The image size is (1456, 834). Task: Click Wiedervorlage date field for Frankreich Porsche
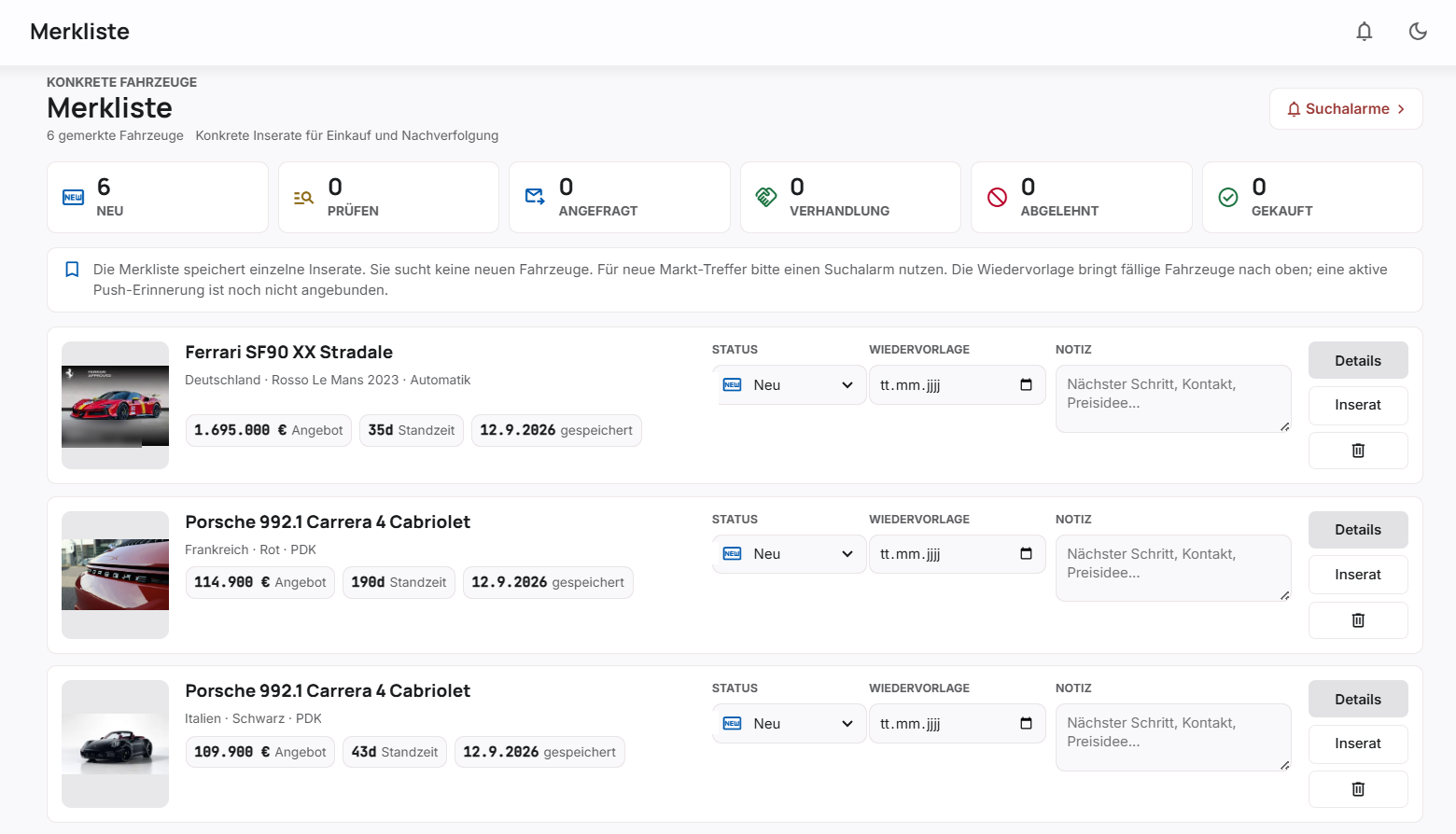(x=957, y=554)
